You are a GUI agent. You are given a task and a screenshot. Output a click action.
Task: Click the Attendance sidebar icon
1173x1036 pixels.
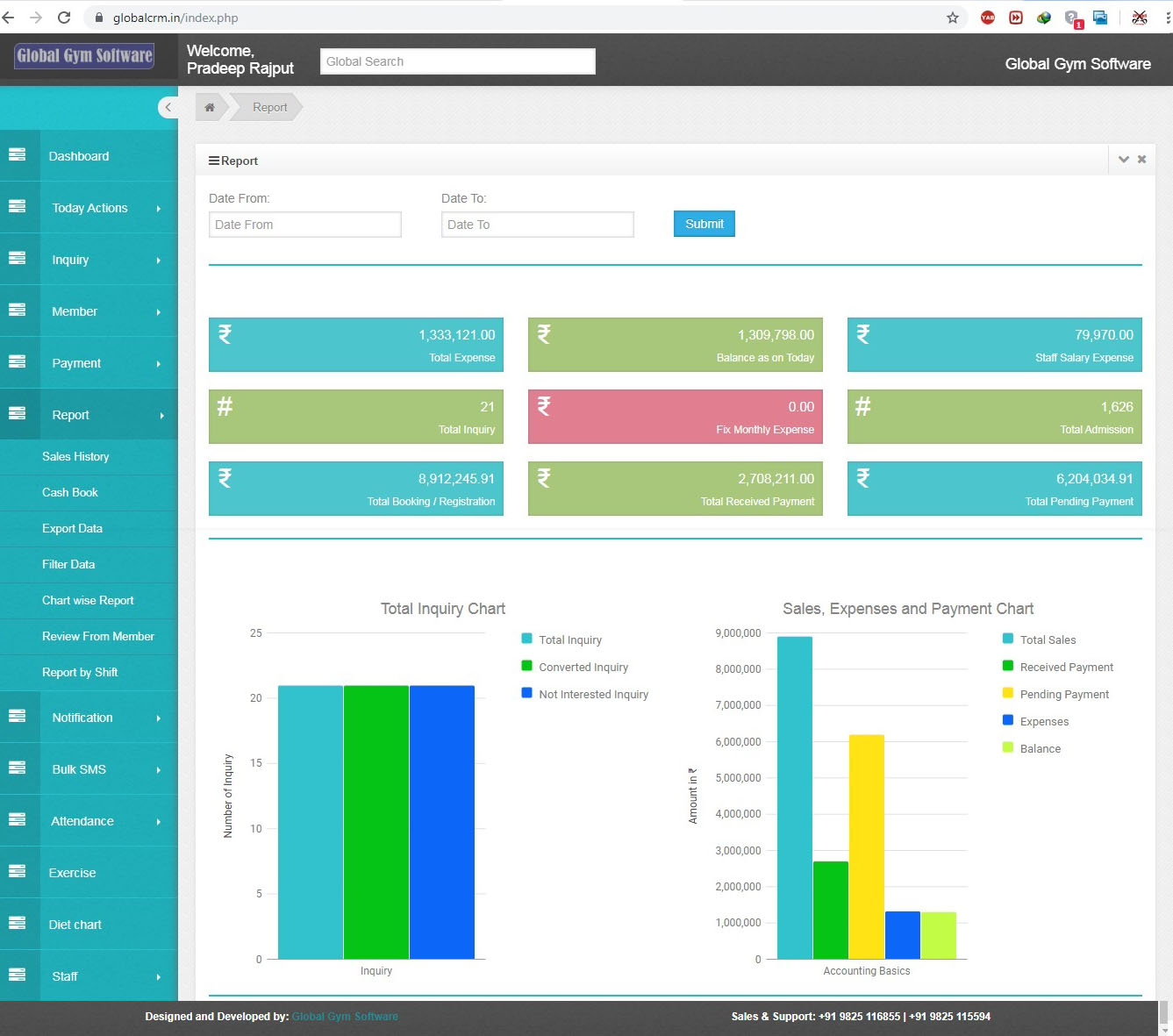coord(18,820)
